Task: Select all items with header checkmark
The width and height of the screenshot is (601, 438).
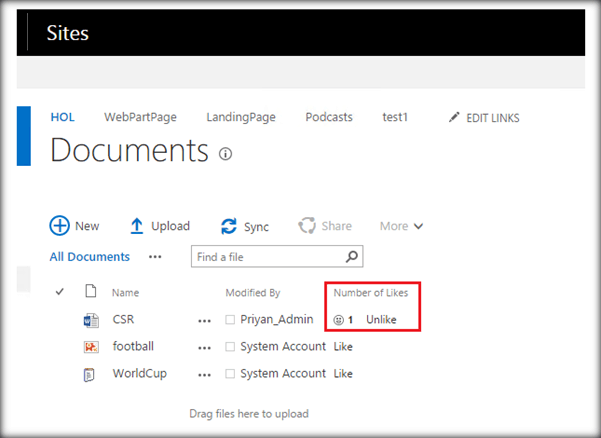Action: 60,292
